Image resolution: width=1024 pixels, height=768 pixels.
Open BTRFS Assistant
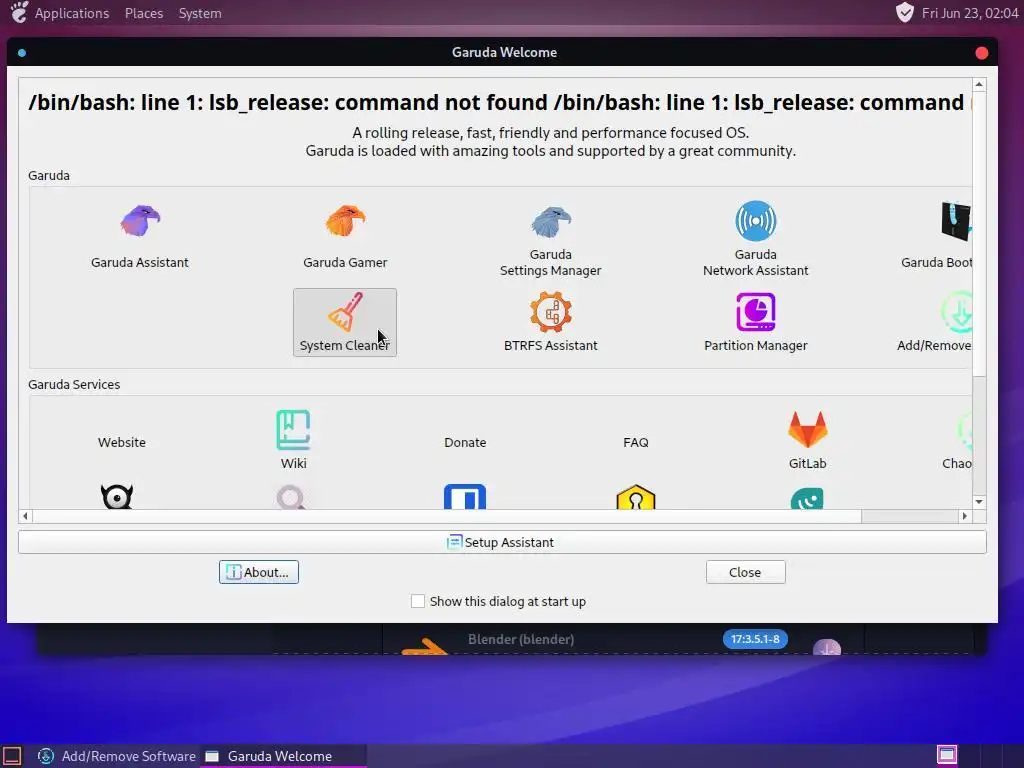[551, 323]
